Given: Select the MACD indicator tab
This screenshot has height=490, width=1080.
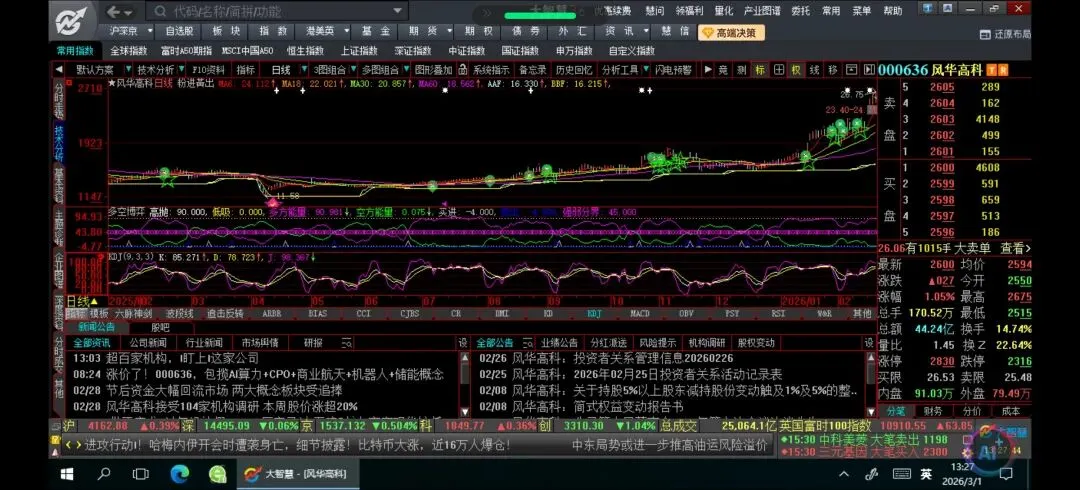Looking at the screenshot, I should coord(640,313).
